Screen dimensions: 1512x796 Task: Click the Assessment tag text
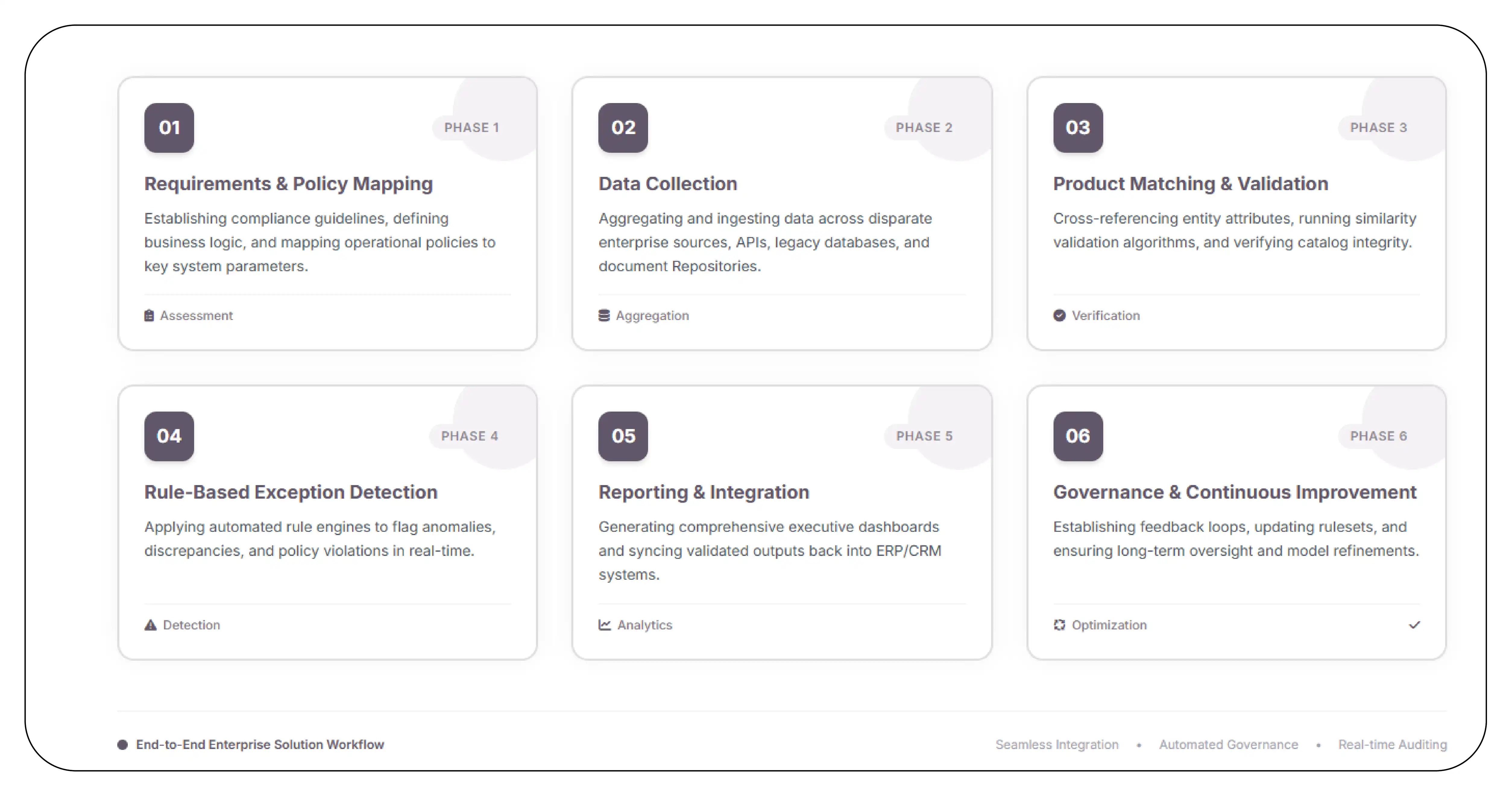(197, 315)
